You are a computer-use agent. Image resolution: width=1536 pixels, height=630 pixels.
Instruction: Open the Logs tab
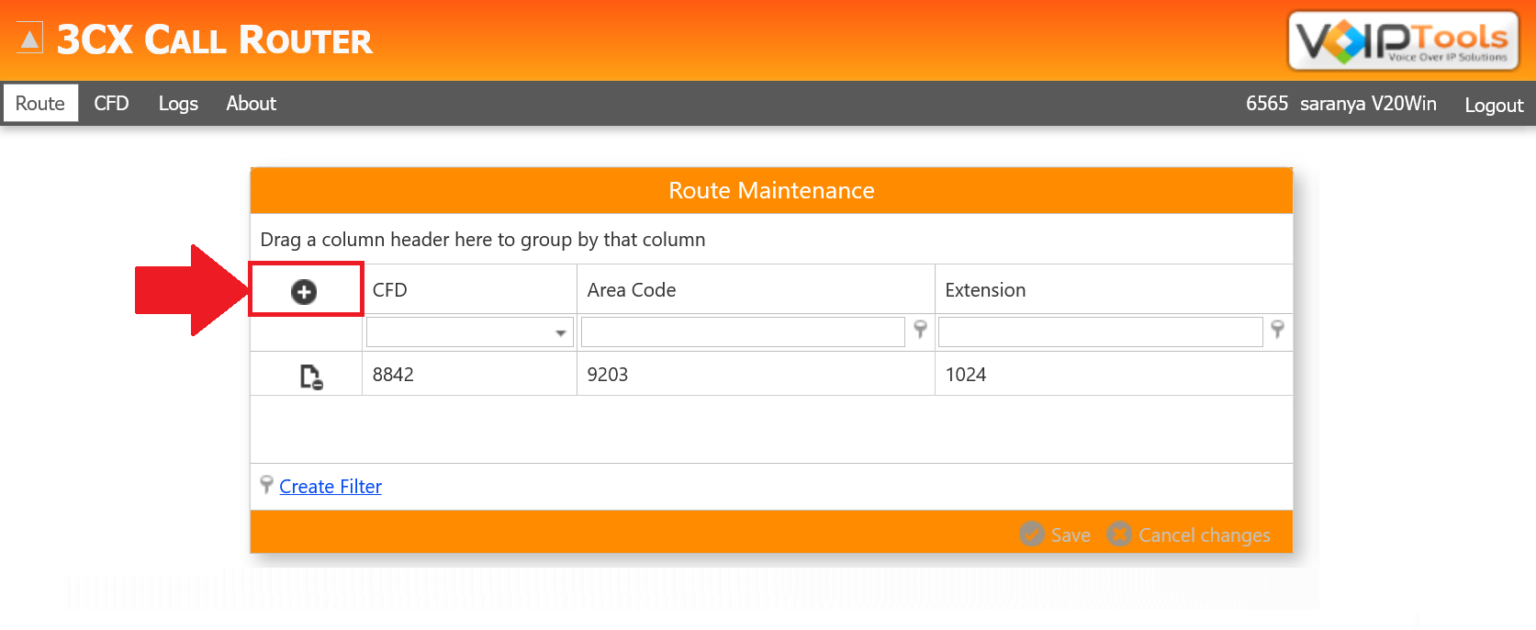(x=177, y=103)
